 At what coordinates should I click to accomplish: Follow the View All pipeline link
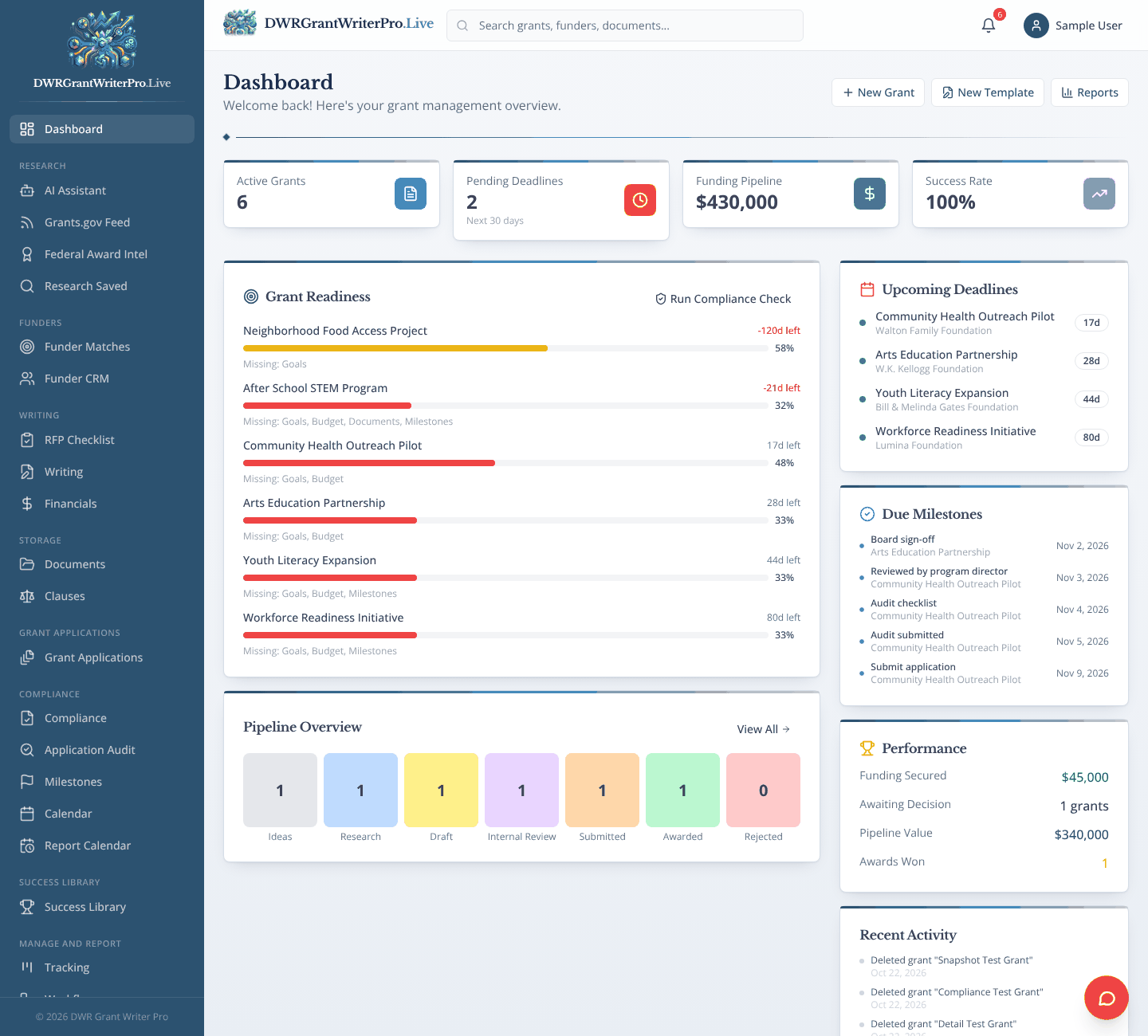coord(764,729)
